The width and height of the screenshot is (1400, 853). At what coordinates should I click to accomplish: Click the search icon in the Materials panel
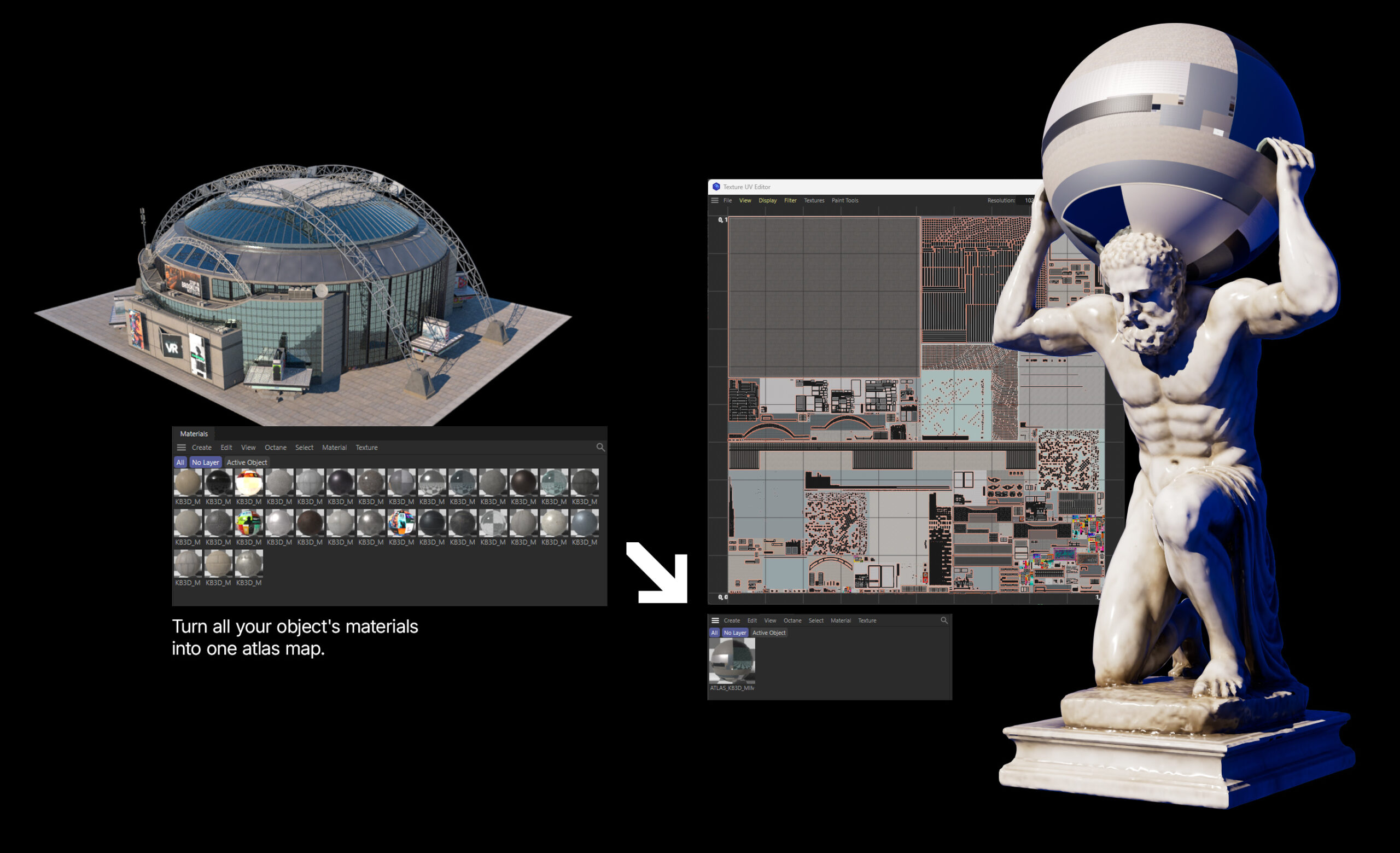(600, 447)
